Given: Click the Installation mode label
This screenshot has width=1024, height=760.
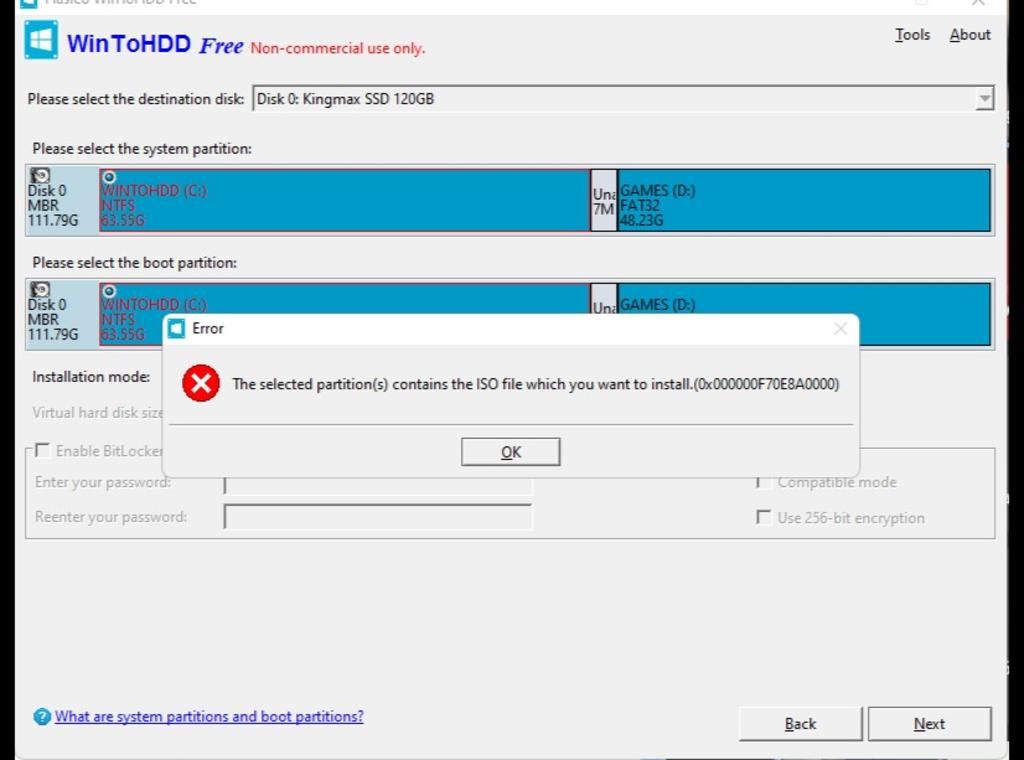Looking at the screenshot, I should [x=91, y=377].
